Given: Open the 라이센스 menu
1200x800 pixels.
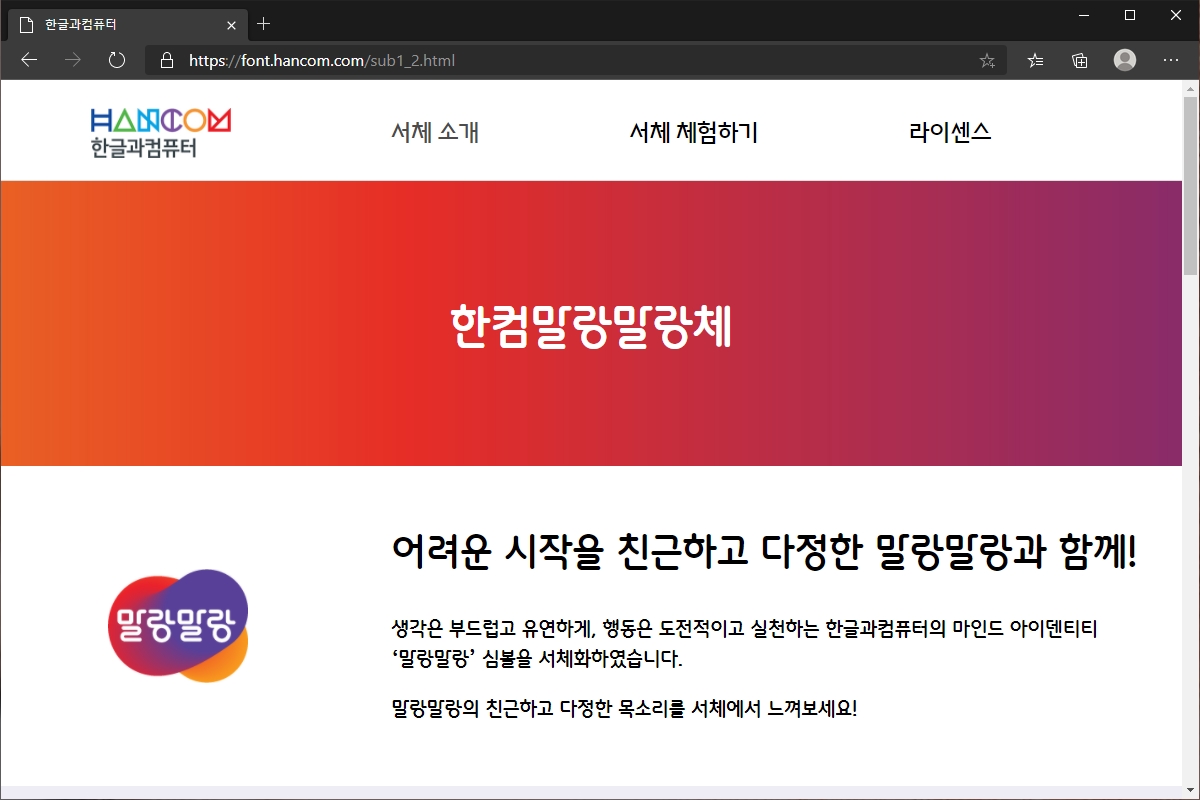Looking at the screenshot, I should point(950,132).
